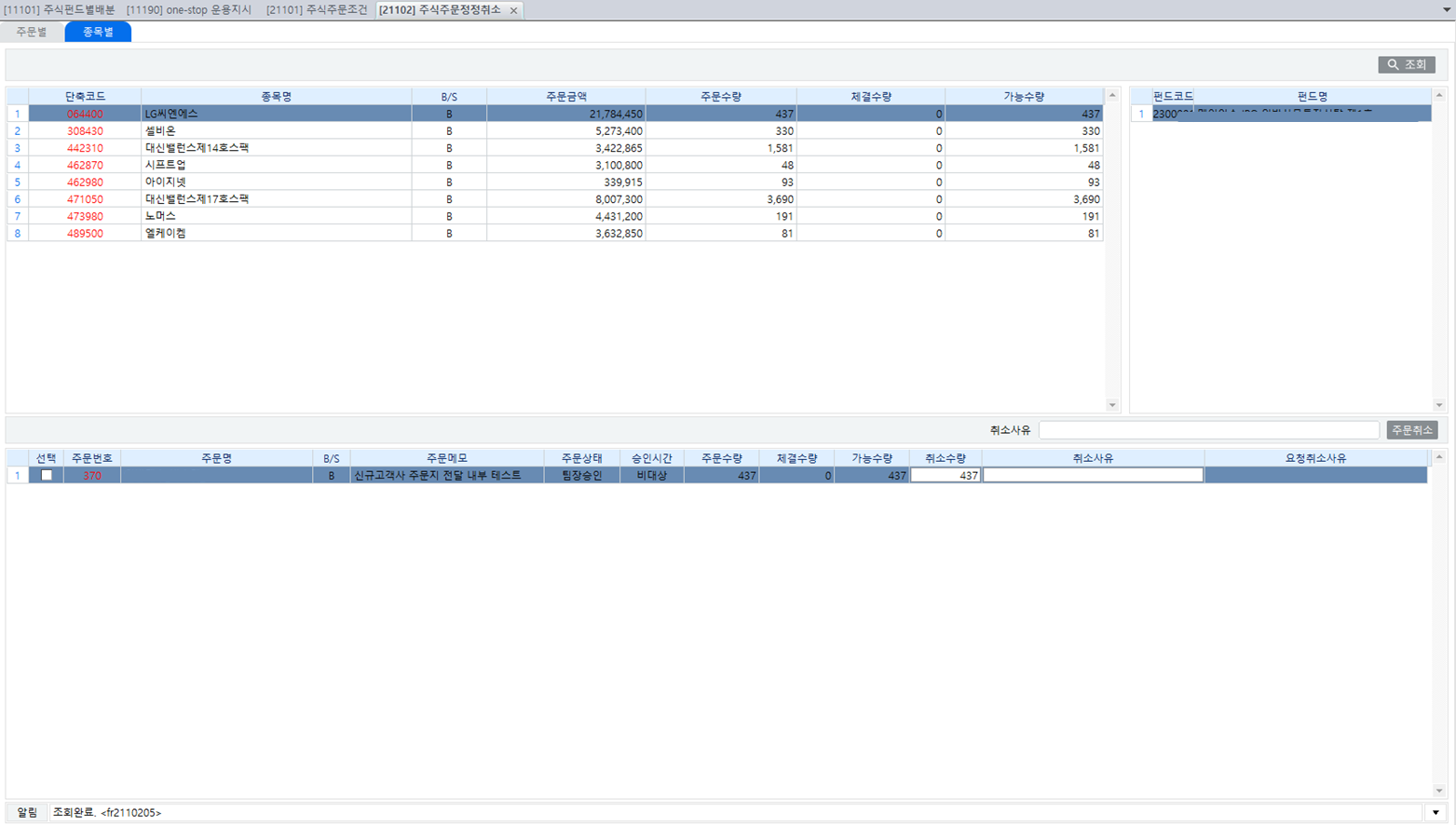Click the 알림 label in the status bar
This screenshot has width=1456, height=825.
[27, 813]
